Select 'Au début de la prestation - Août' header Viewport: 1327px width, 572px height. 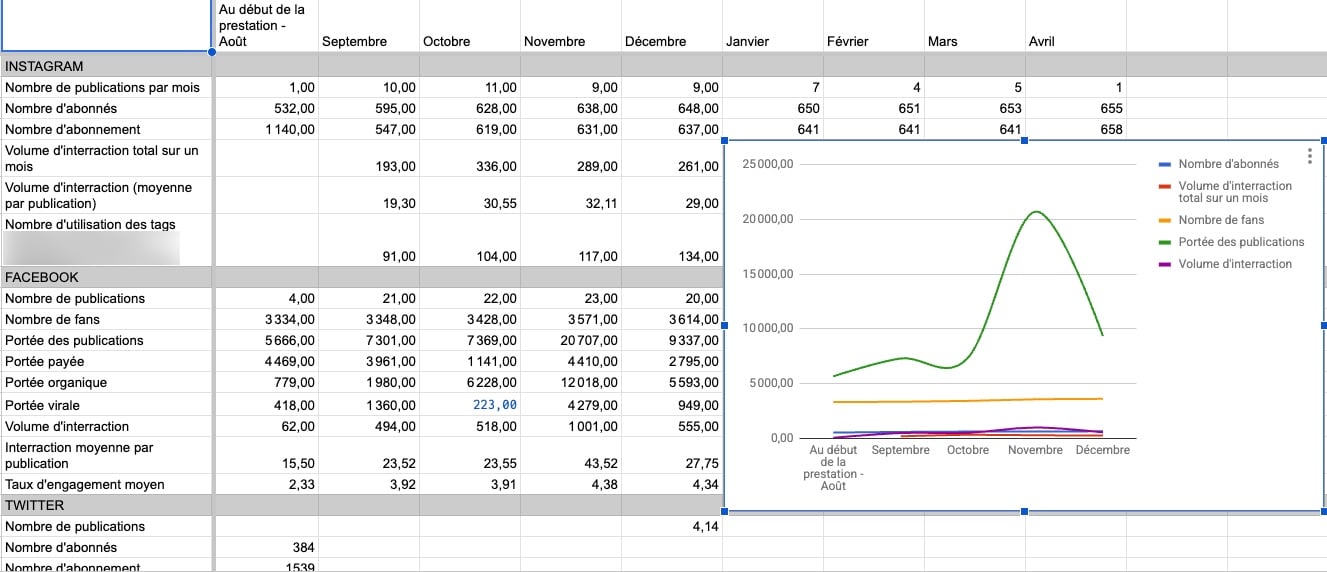point(266,26)
